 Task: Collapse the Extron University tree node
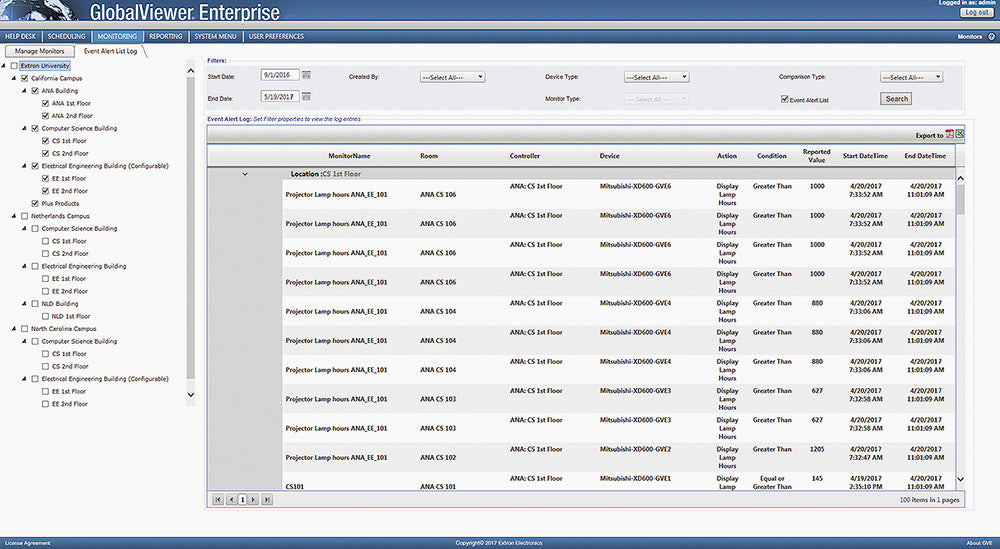(x=4, y=66)
